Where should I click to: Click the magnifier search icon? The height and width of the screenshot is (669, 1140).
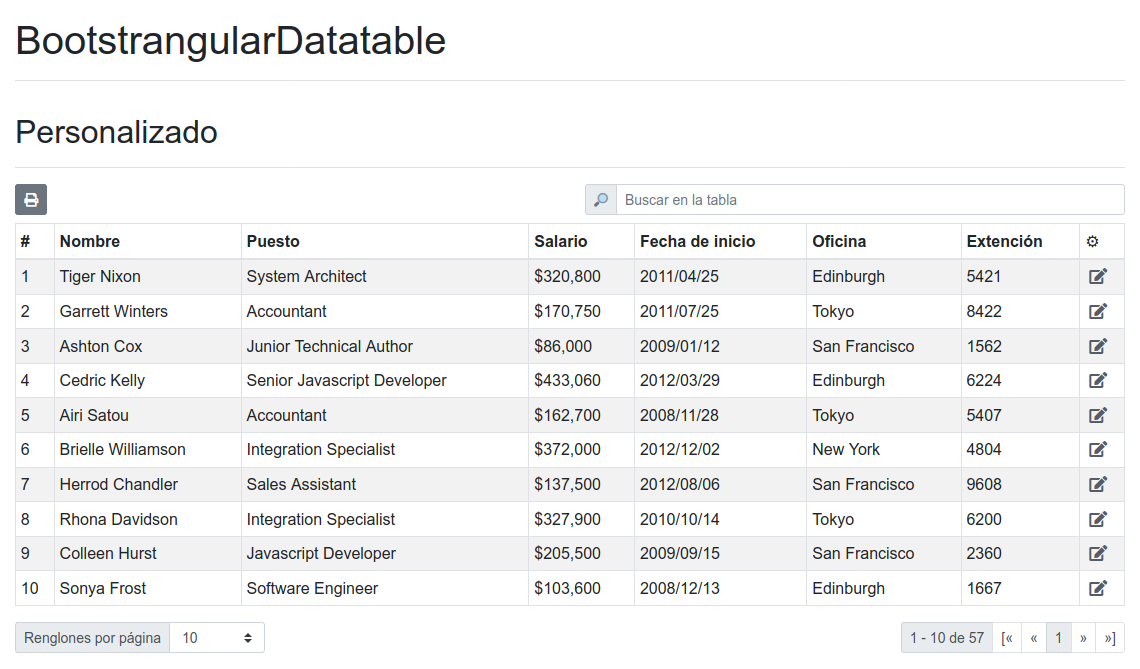[601, 199]
